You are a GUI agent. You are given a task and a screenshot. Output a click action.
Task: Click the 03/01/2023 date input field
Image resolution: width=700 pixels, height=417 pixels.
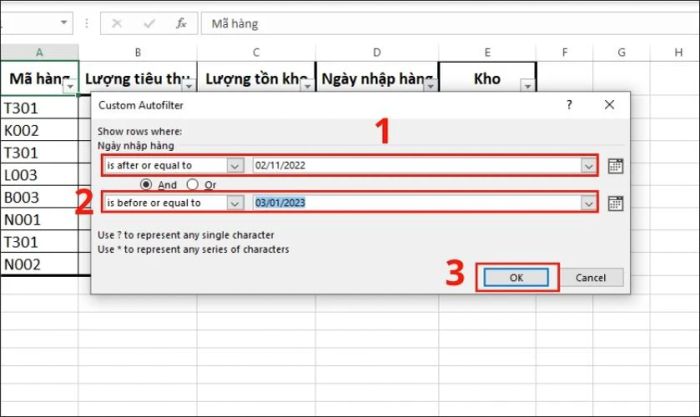[417, 203]
